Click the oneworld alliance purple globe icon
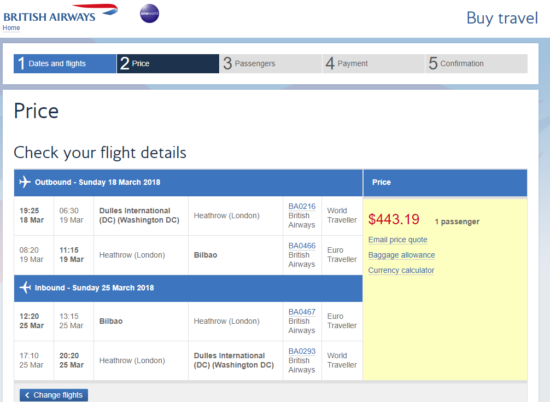Viewport: 550px width, 402px height. click(x=149, y=13)
